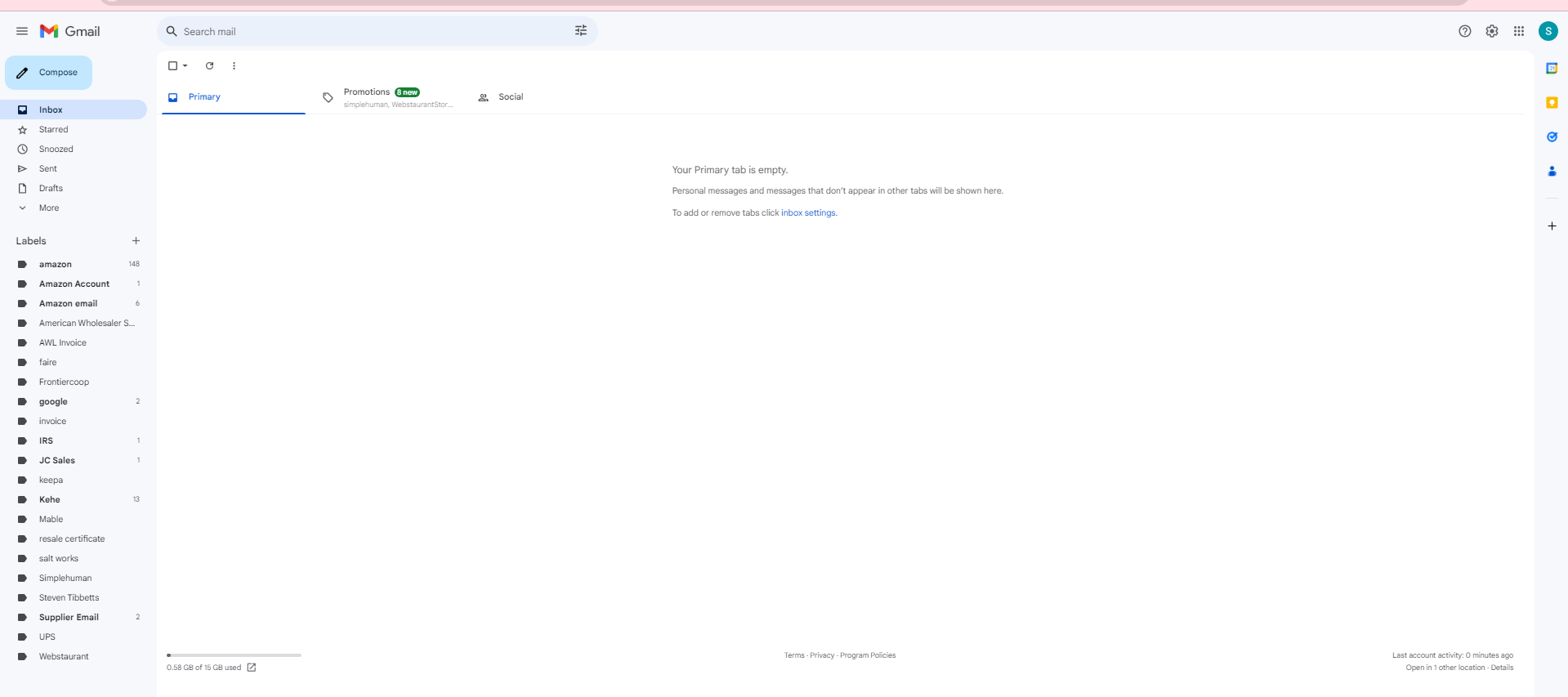Select all messages checkbox

172,65
